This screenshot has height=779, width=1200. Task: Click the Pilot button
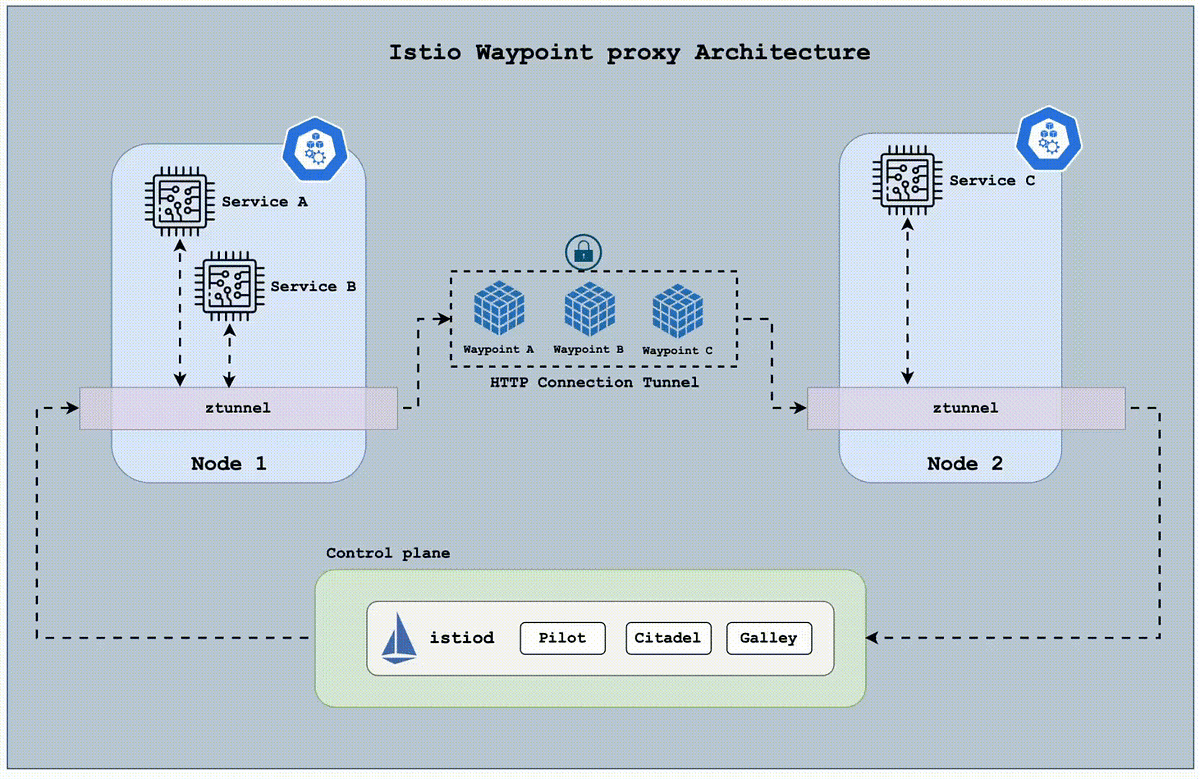click(562, 638)
